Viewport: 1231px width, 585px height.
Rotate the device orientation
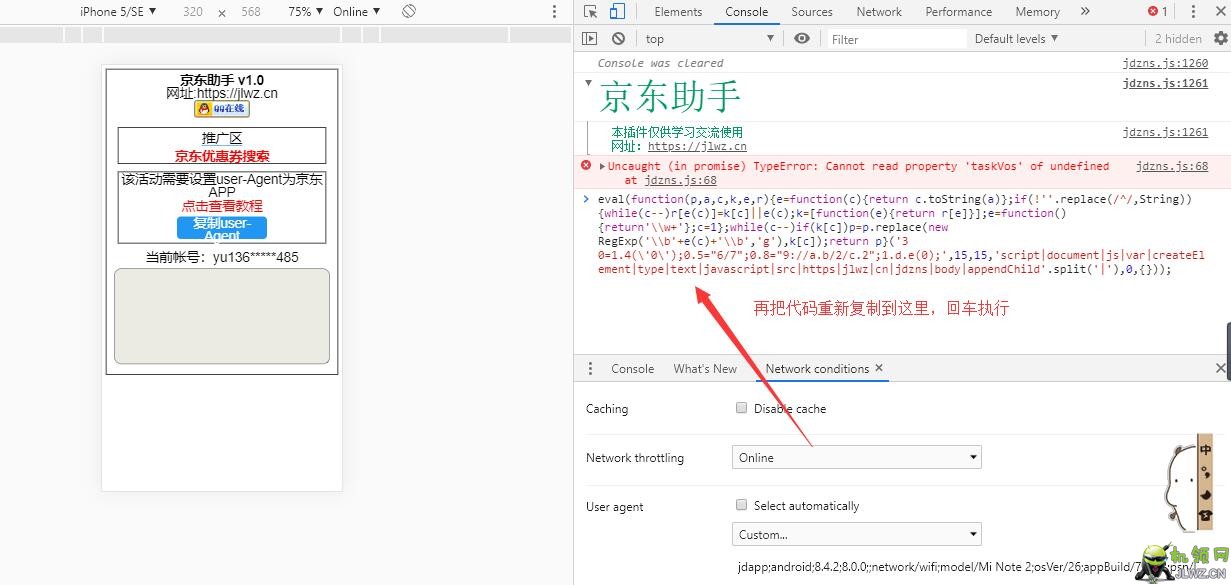pyautogui.click(x=409, y=12)
